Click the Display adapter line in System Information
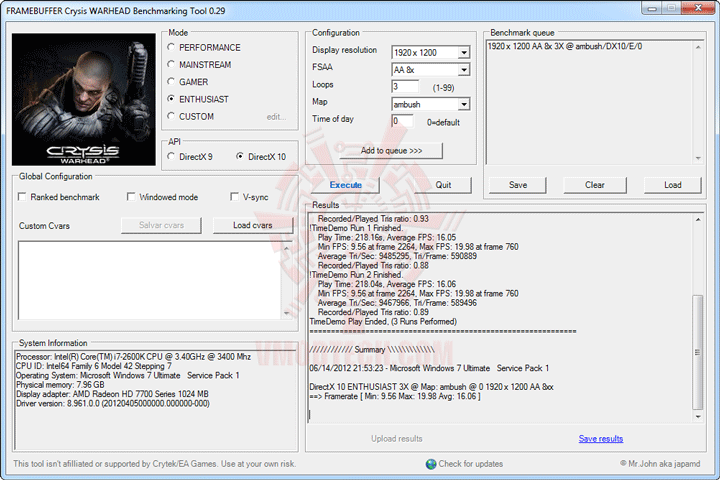Screen dimensions: 720x480 coord(112,394)
